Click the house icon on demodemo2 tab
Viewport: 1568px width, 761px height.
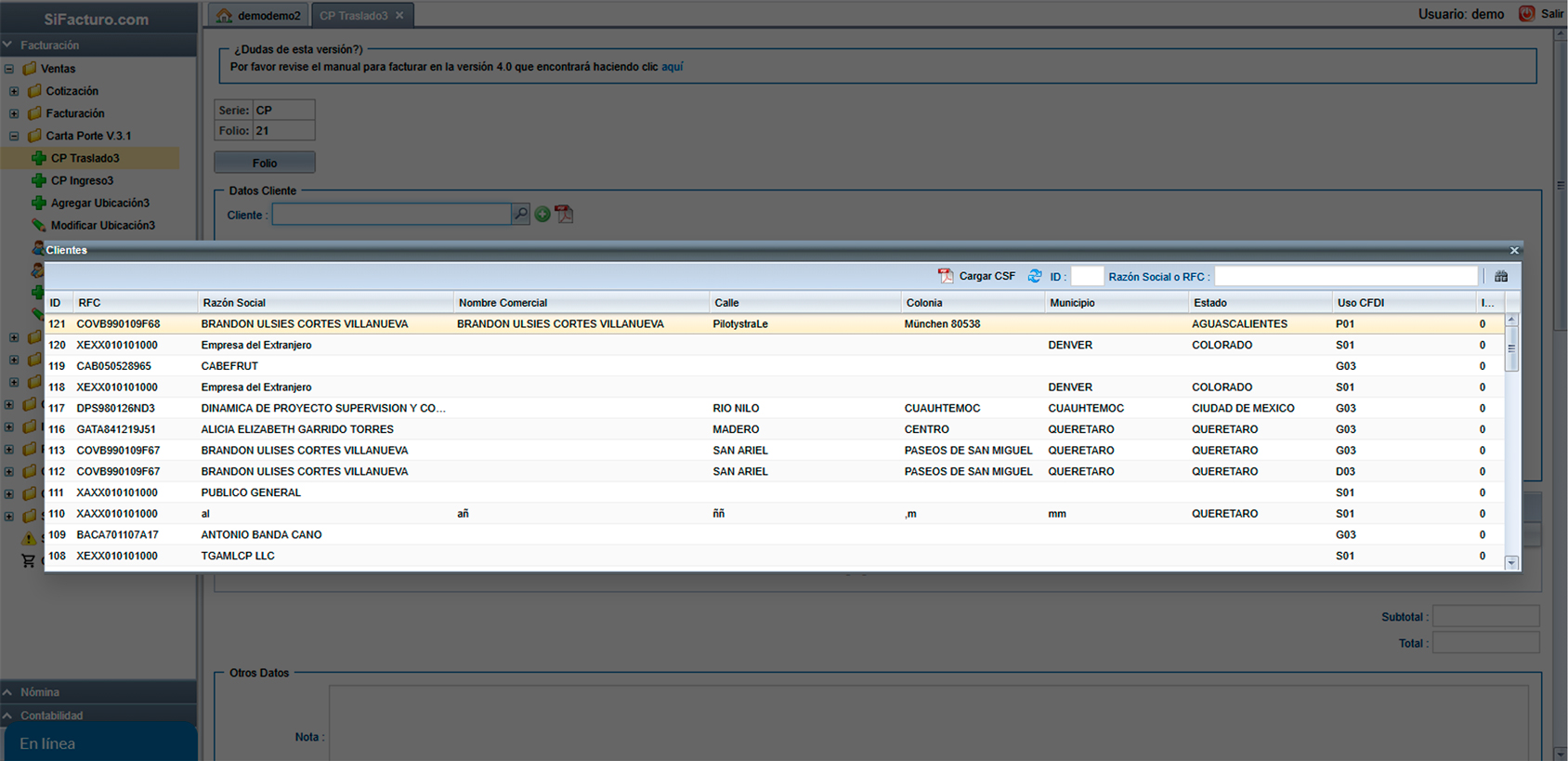point(224,16)
